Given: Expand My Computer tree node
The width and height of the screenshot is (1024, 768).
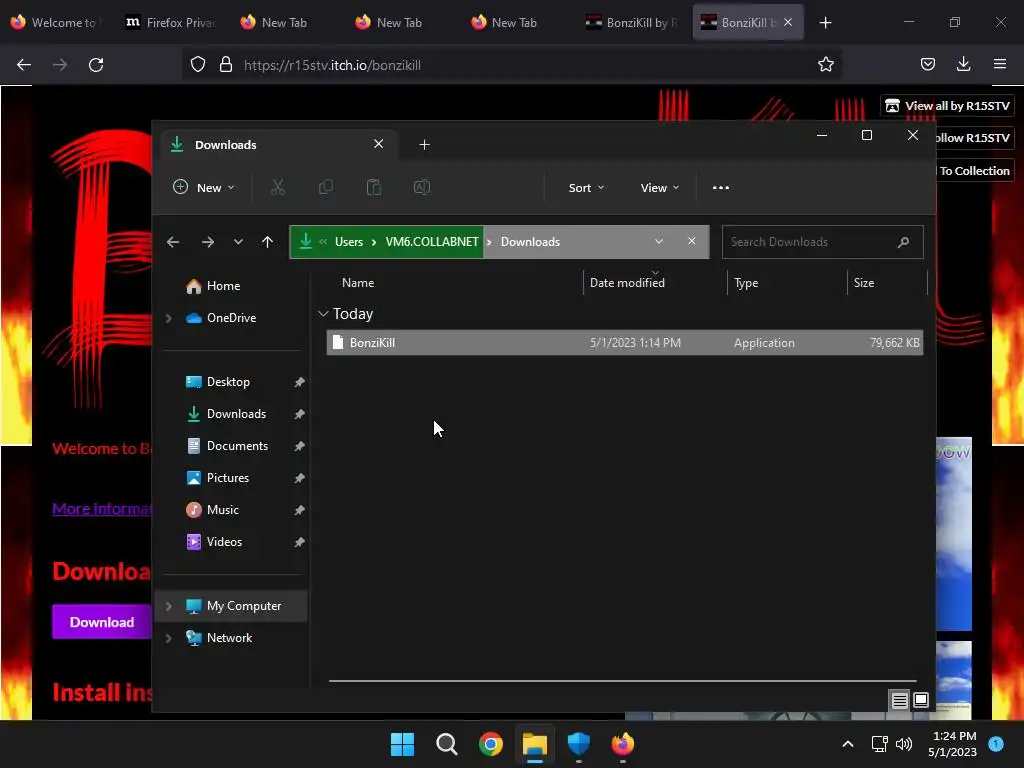Looking at the screenshot, I should click(168, 606).
